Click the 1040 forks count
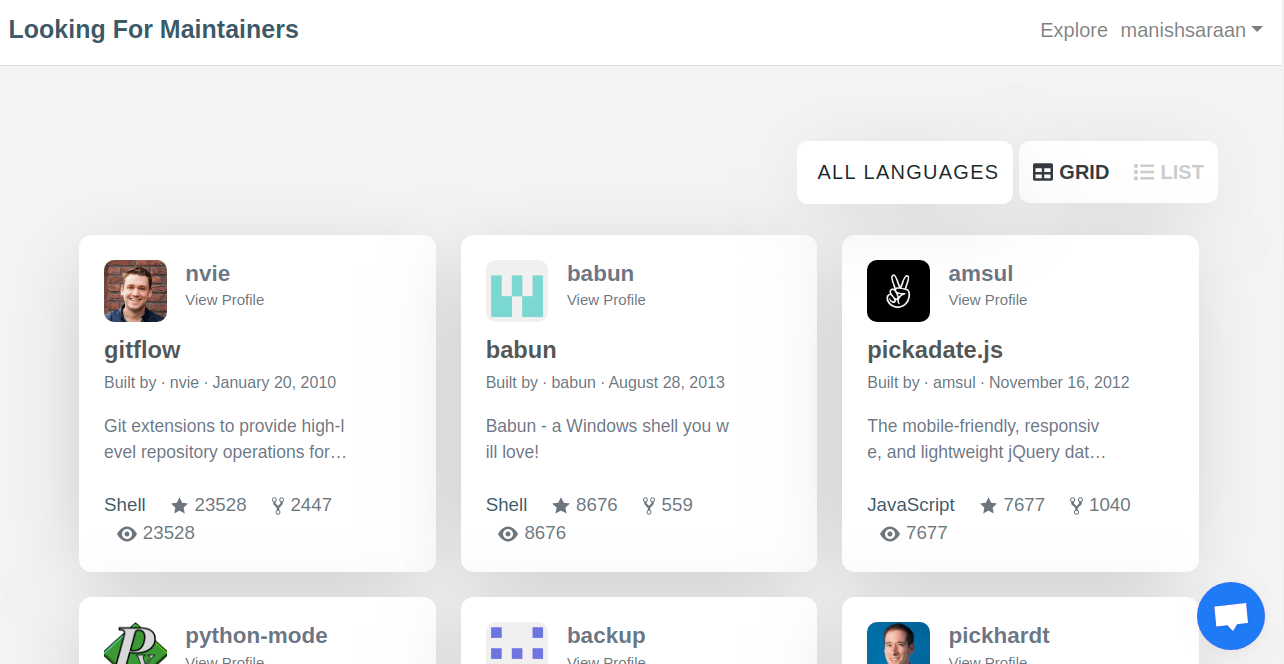Viewport: 1284px width, 664px height. pyautogui.click(x=1110, y=505)
